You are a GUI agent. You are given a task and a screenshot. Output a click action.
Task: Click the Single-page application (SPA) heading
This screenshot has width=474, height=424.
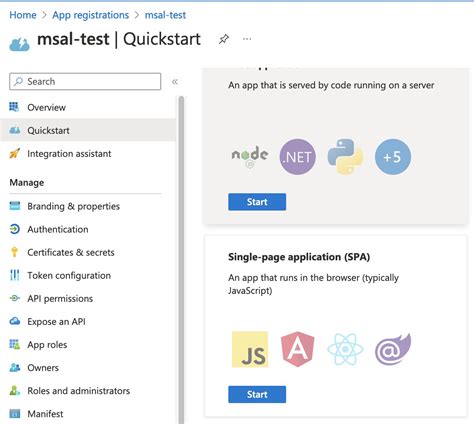coord(299,257)
